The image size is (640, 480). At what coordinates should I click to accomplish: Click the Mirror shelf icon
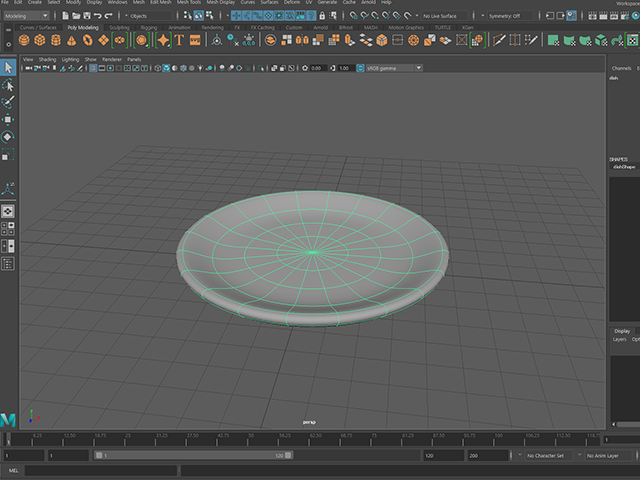click(x=302, y=40)
